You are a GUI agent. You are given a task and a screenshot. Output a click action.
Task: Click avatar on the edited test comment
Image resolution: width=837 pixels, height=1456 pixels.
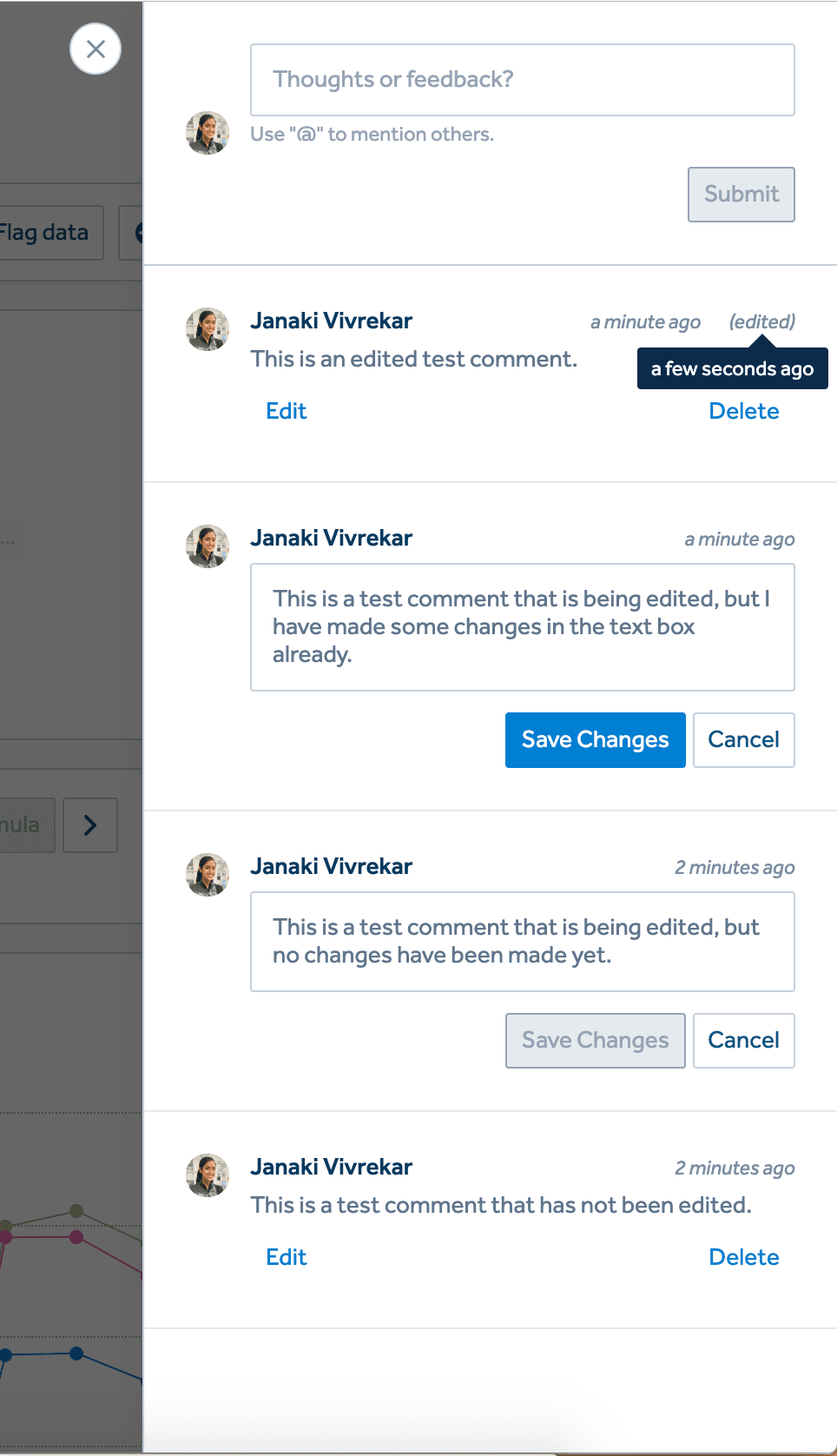(208, 329)
